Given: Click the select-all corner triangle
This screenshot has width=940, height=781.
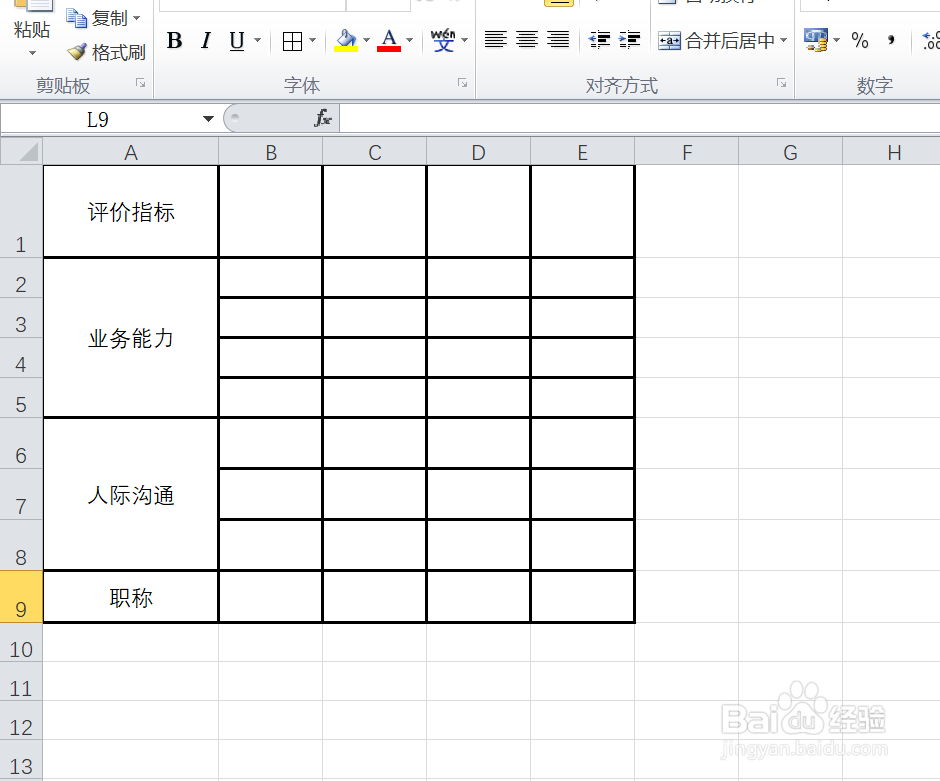Looking at the screenshot, I should 22,151.
